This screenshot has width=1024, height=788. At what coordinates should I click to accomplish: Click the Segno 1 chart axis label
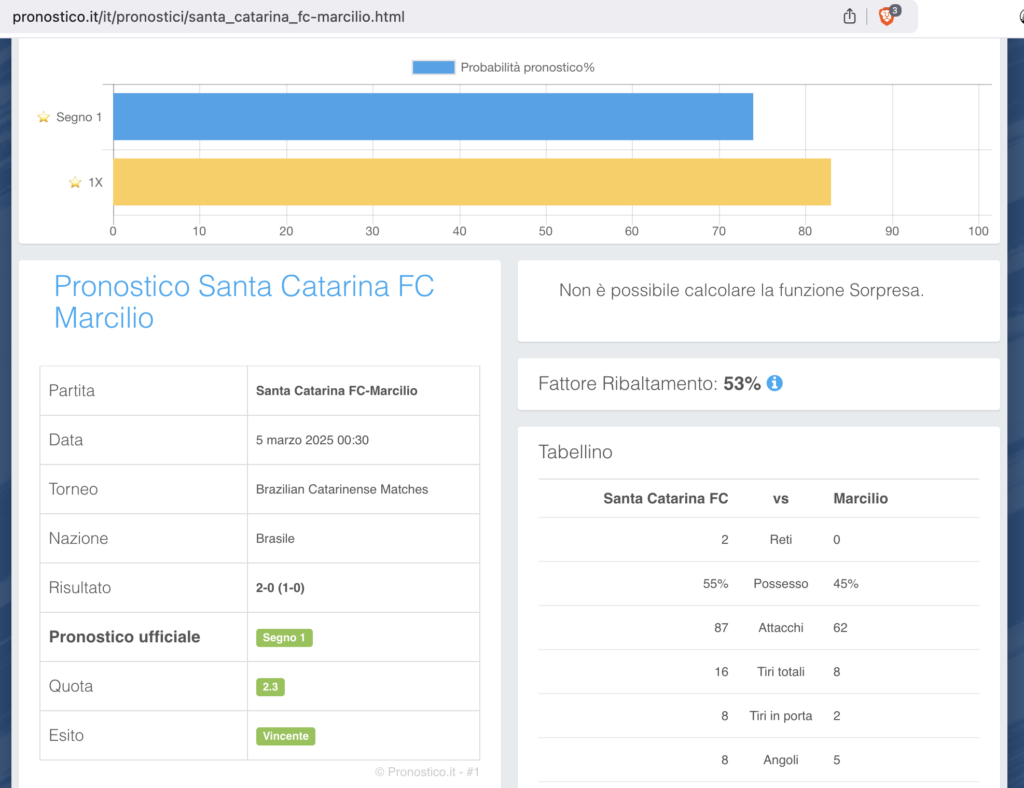point(79,117)
